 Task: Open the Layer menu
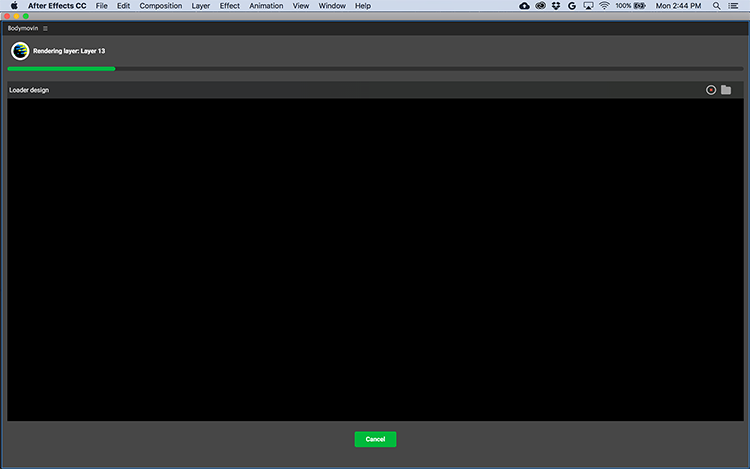pyautogui.click(x=200, y=6)
